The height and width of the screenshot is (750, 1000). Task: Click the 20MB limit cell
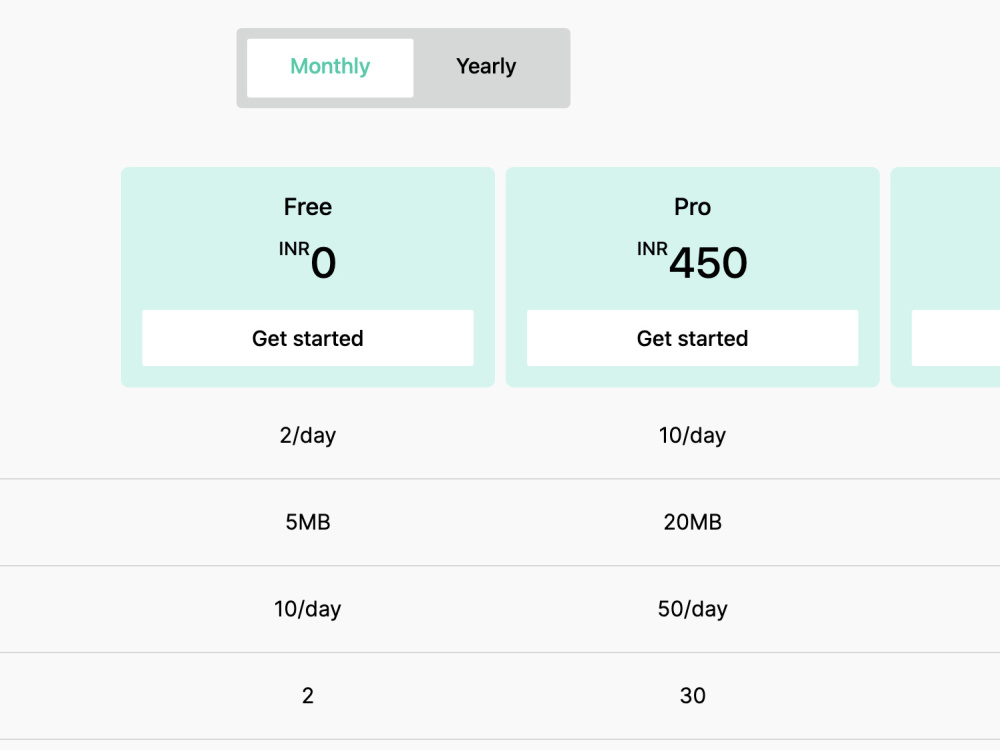pyautogui.click(x=692, y=522)
